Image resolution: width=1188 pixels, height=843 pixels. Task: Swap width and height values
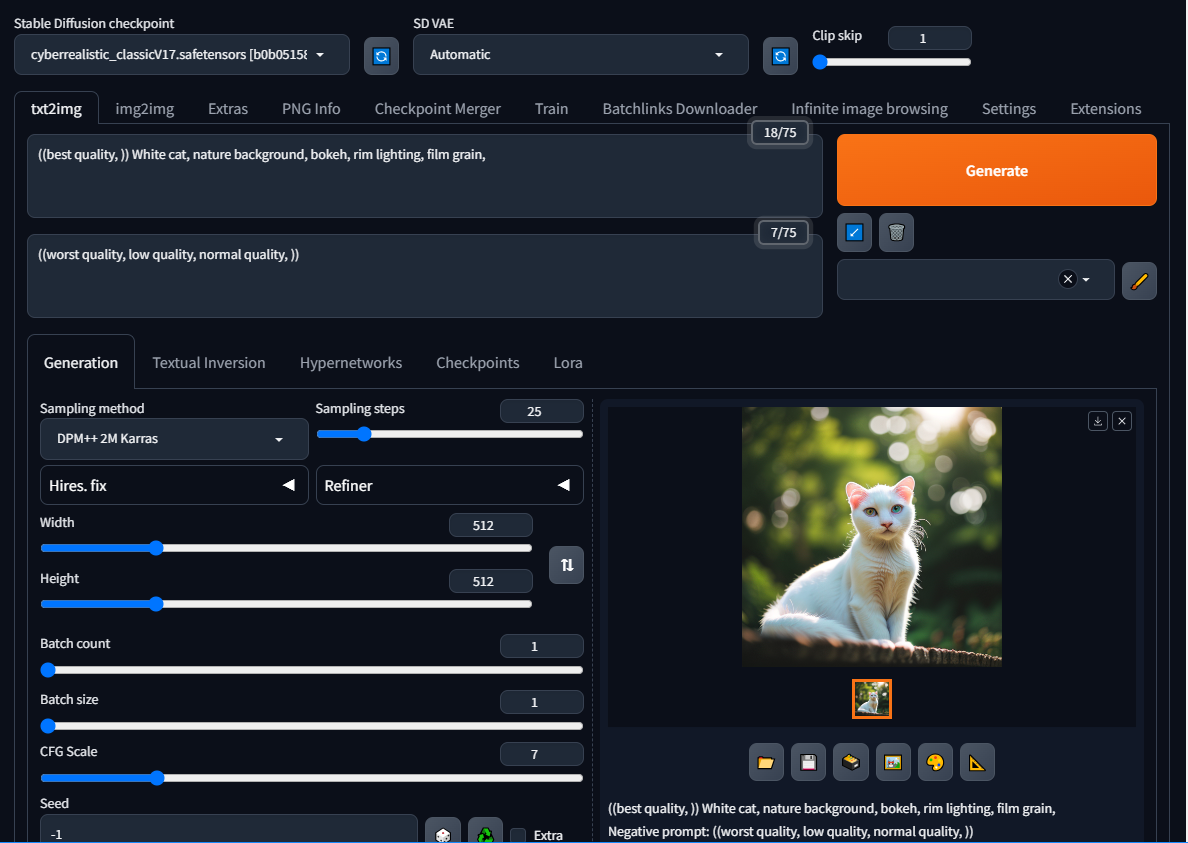coord(567,565)
